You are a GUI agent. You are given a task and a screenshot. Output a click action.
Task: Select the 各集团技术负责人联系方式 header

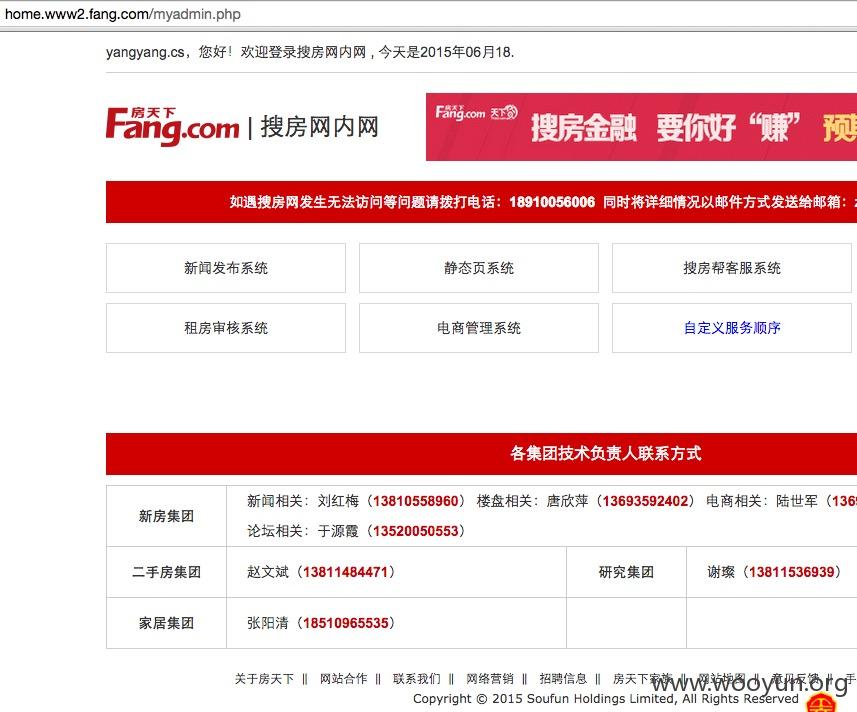click(x=606, y=453)
